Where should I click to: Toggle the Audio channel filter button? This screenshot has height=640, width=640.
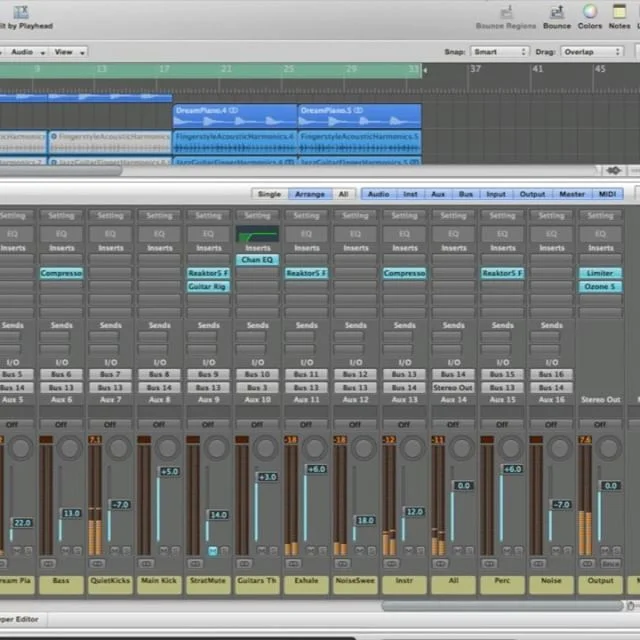(x=378, y=194)
